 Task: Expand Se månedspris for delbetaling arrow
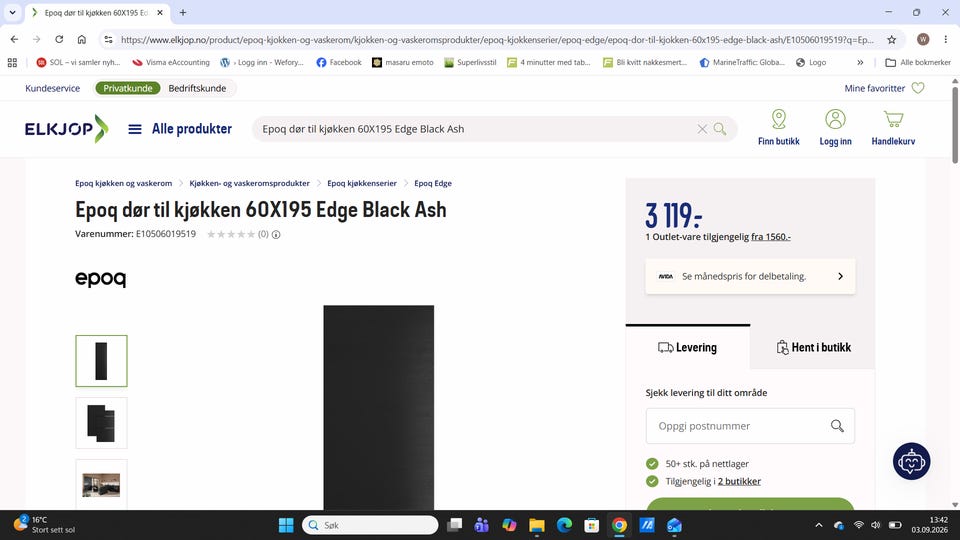click(x=840, y=276)
